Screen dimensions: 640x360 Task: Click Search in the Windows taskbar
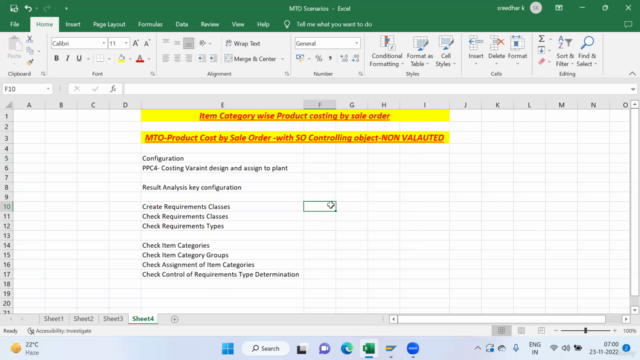[x=266, y=348]
